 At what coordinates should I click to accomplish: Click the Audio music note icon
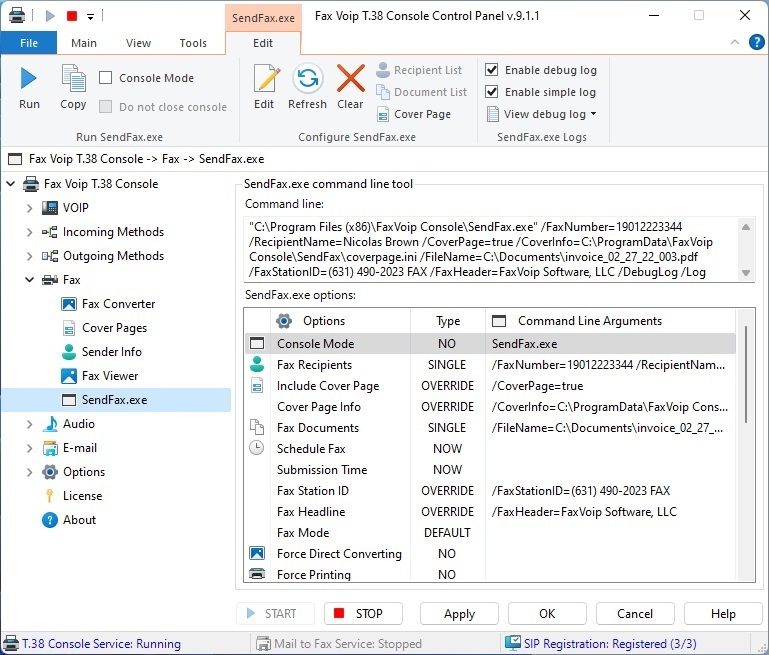[50, 424]
